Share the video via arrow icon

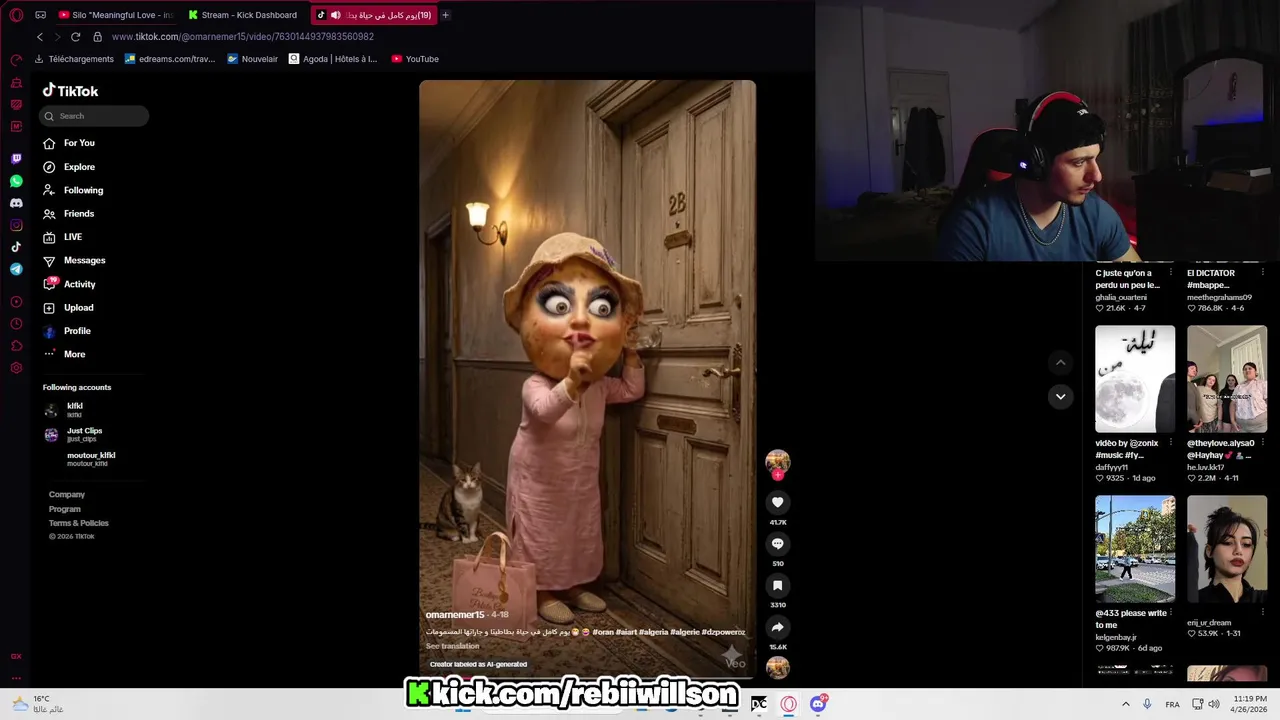[778, 628]
